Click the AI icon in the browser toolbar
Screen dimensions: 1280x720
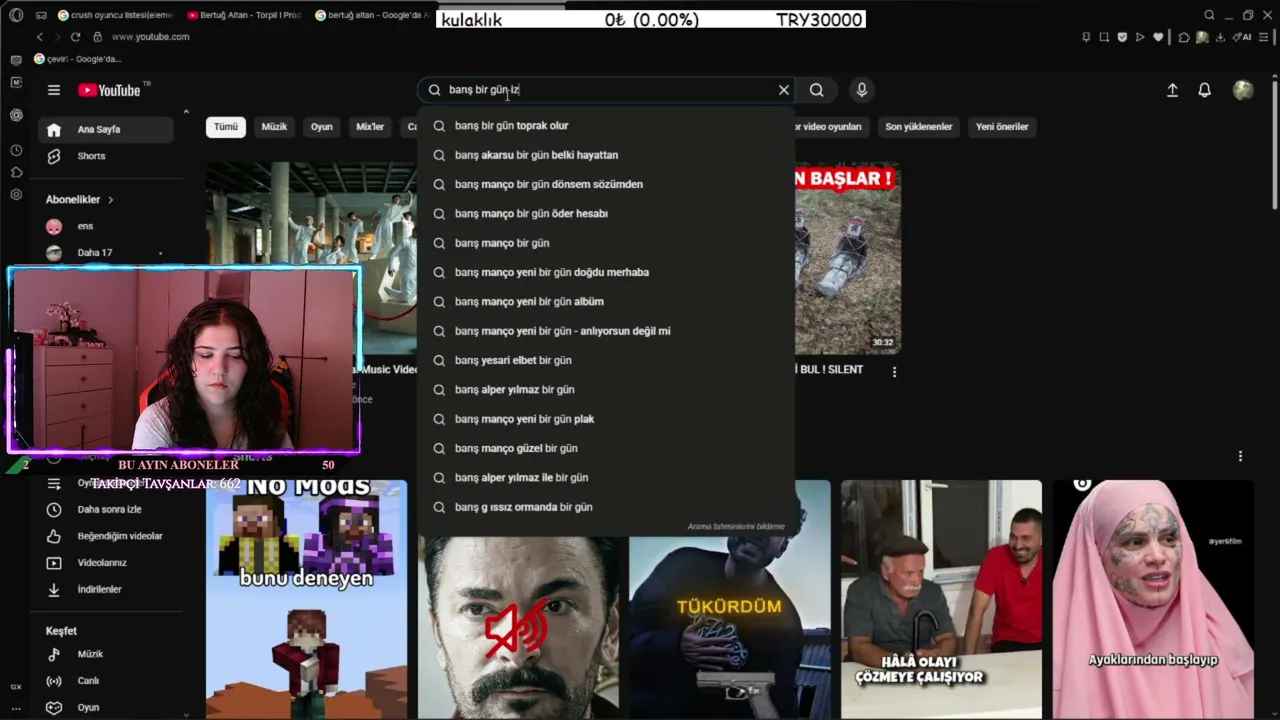(1244, 37)
